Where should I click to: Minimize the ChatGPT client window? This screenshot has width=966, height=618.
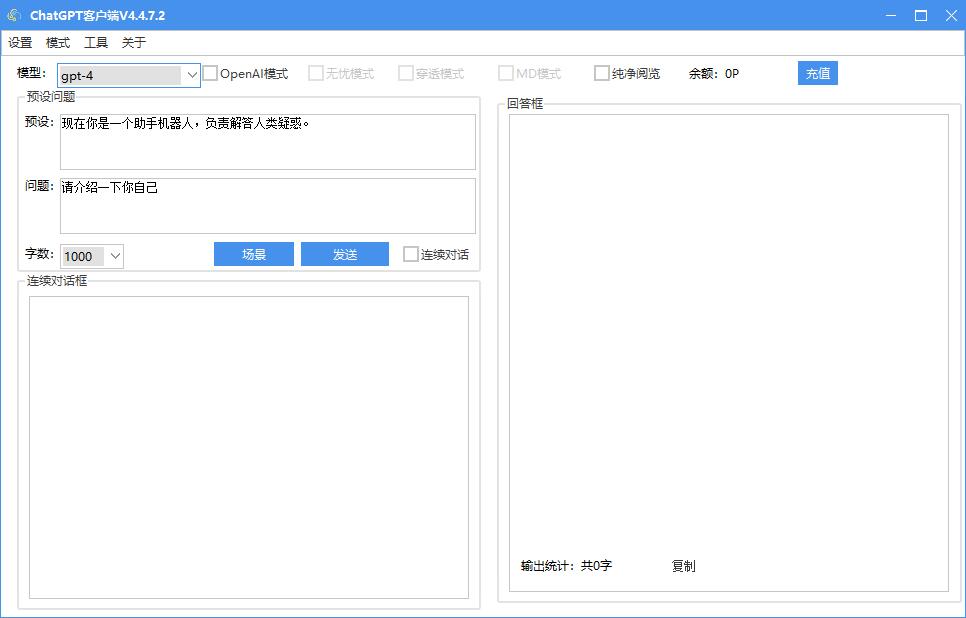pos(891,15)
